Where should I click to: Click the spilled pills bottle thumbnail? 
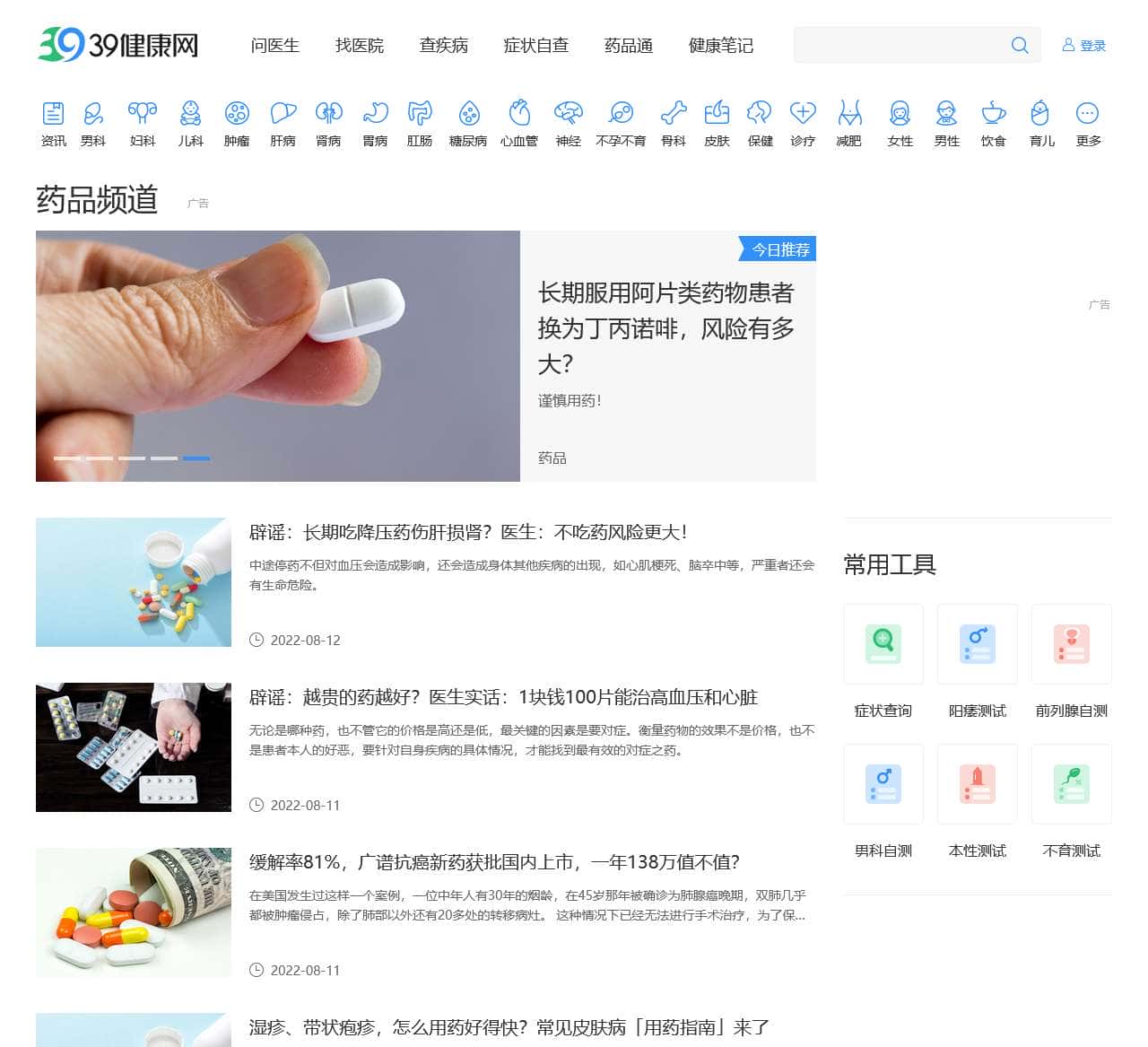point(134,582)
